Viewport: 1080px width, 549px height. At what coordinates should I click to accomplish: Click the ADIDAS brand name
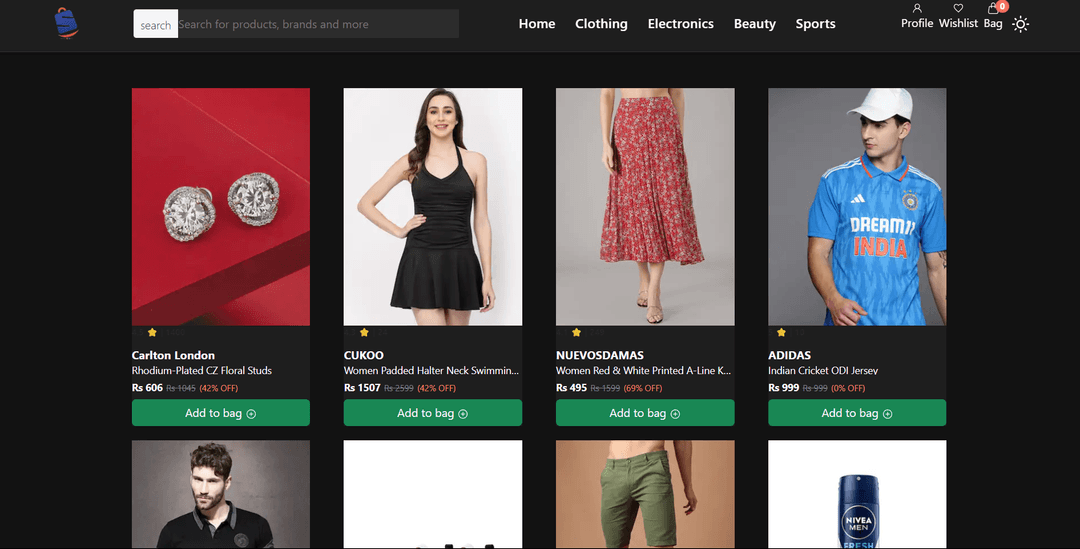tap(789, 355)
